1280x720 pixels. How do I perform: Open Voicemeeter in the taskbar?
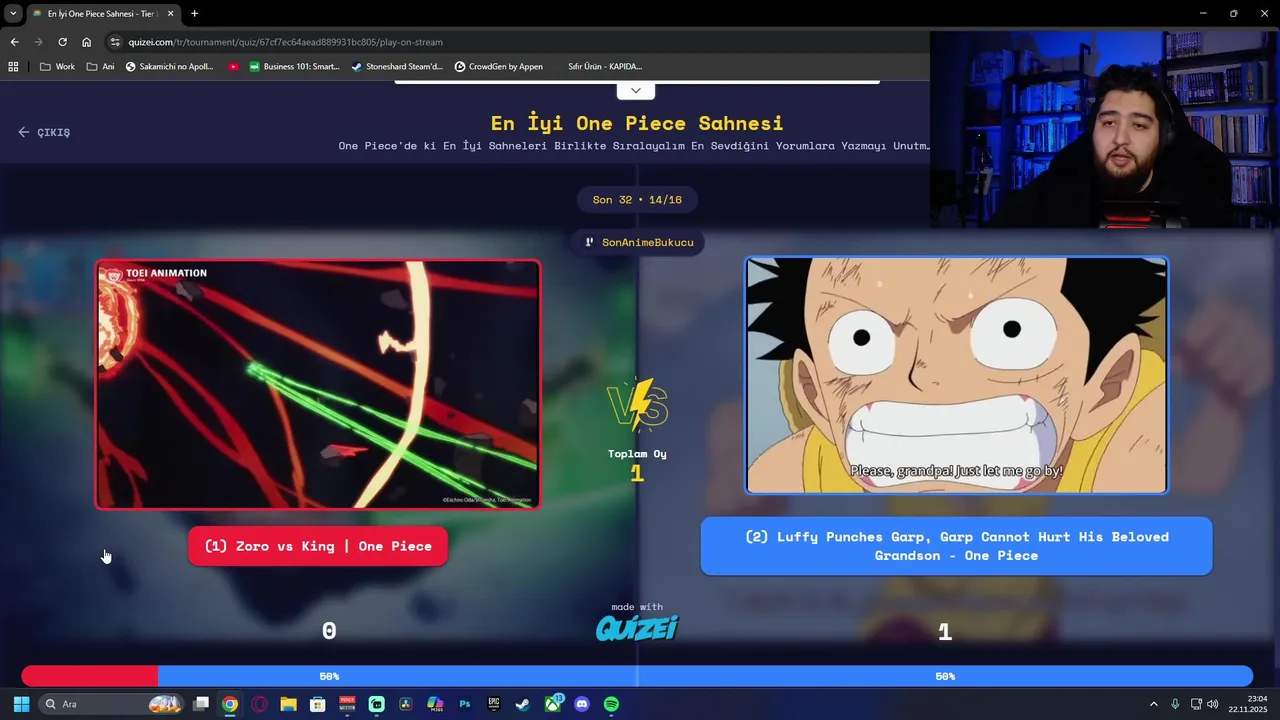(x=347, y=704)
